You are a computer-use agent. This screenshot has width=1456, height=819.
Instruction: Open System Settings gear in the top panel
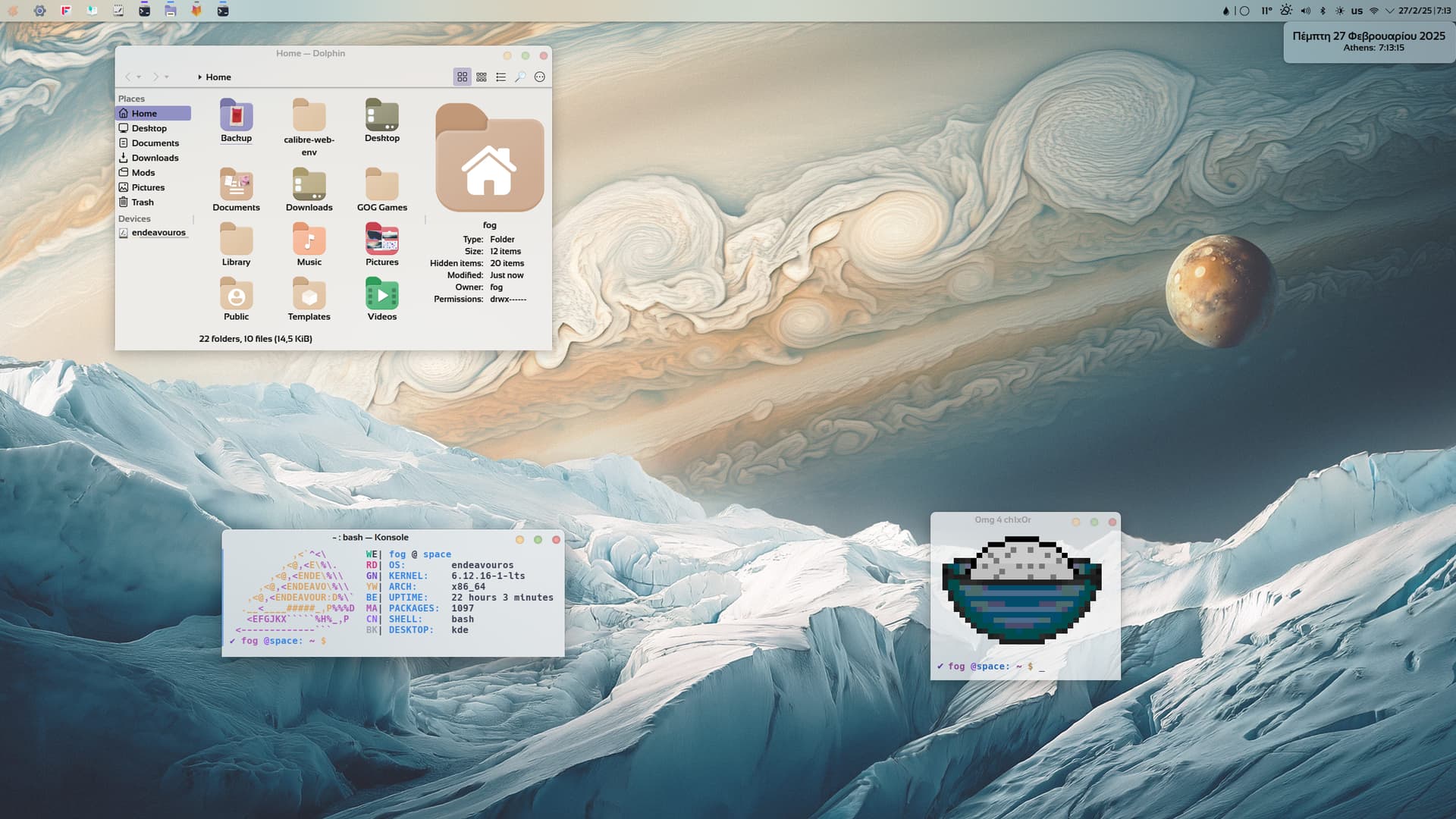39,11
